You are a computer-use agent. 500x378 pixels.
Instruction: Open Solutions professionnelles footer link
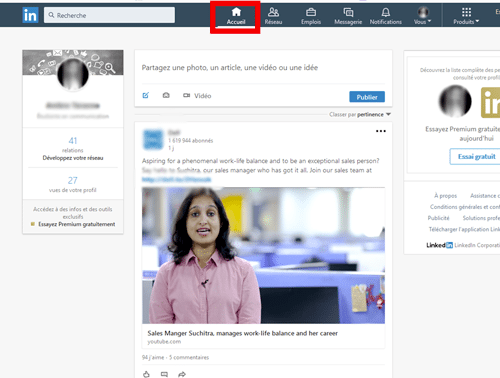pyautogui.click(x=481, y=218)
